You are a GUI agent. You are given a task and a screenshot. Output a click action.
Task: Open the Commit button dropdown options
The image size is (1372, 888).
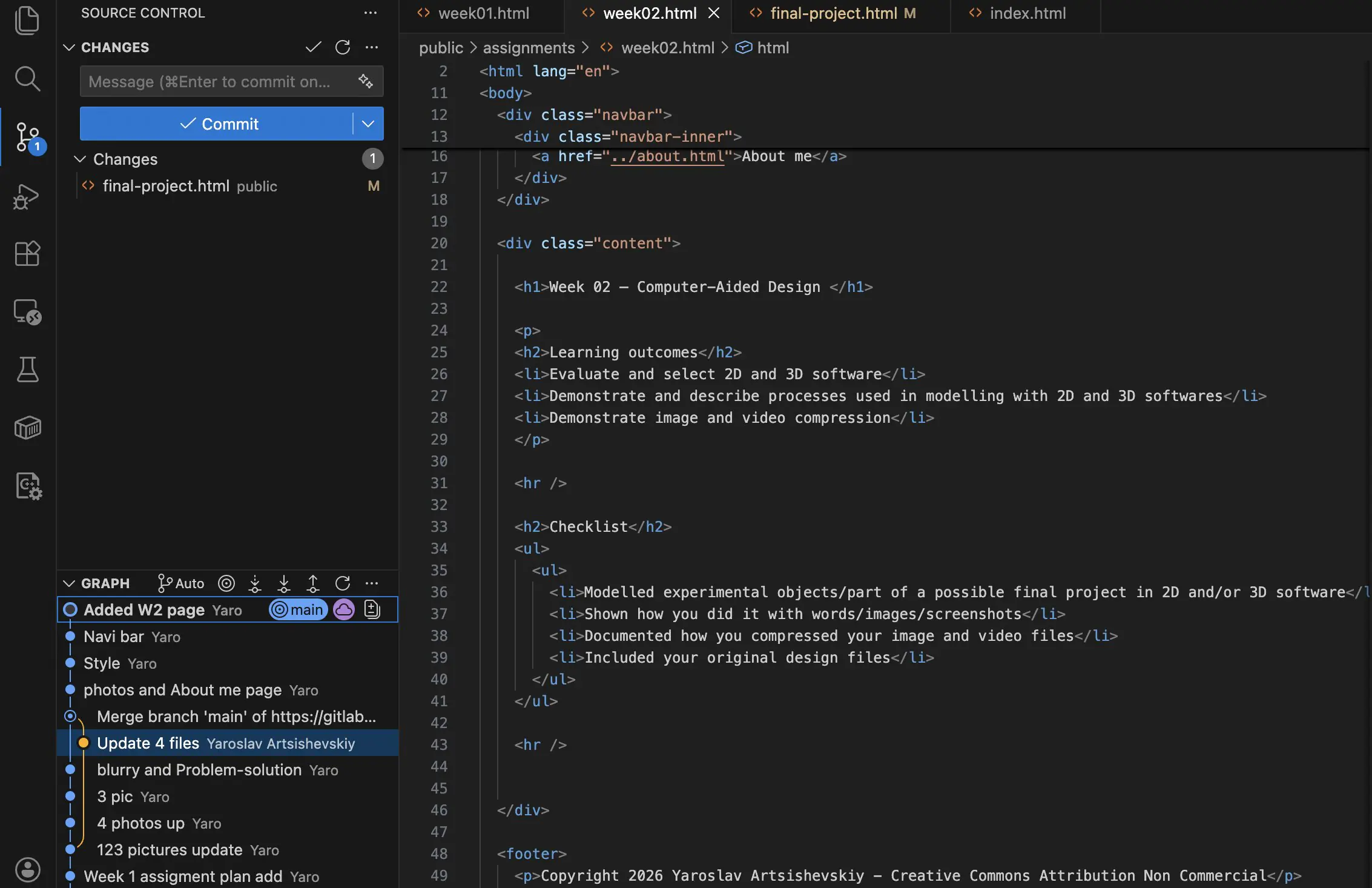click(368, 124)
